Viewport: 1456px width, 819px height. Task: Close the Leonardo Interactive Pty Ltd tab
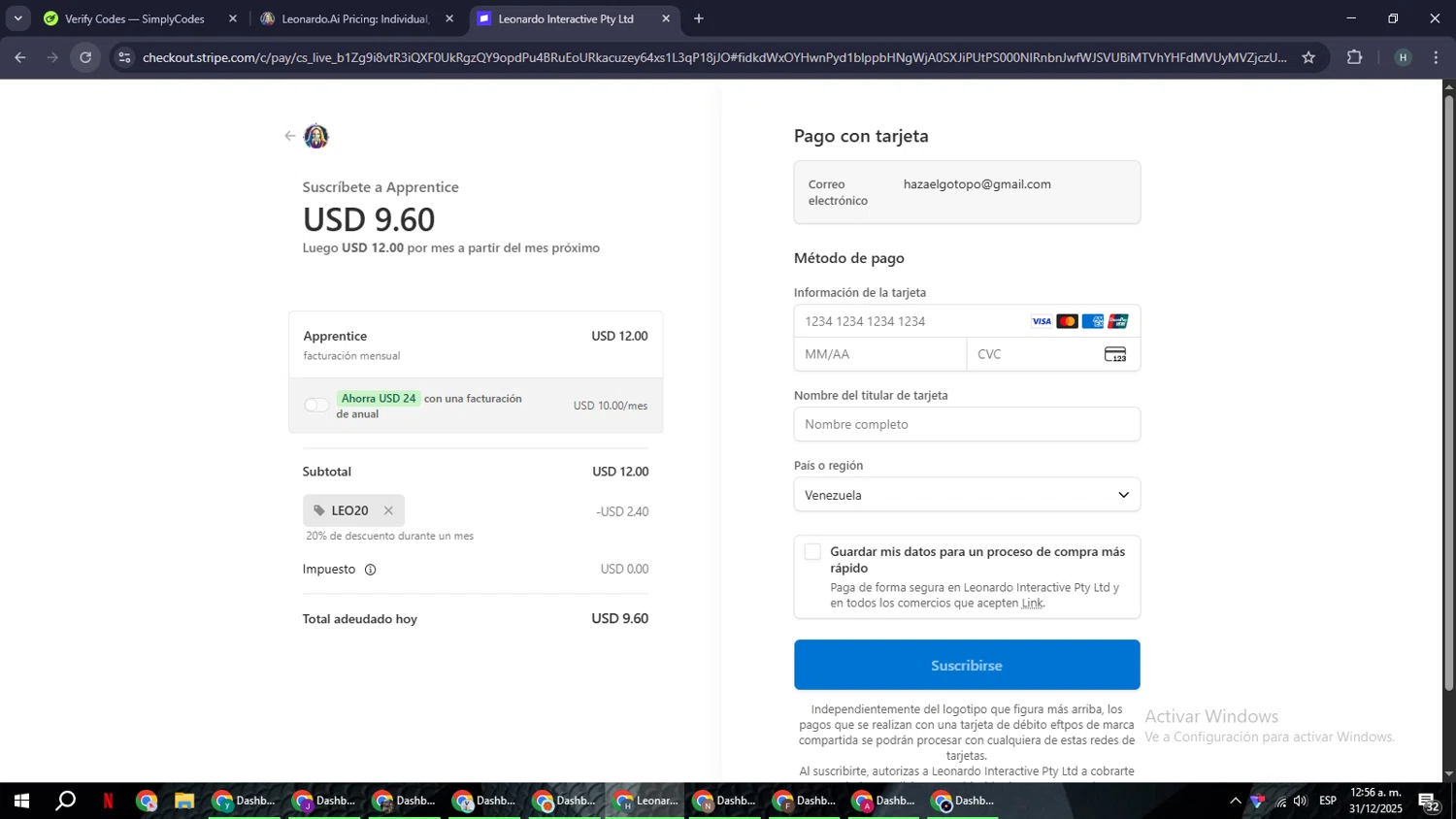(x=666, y=18)
